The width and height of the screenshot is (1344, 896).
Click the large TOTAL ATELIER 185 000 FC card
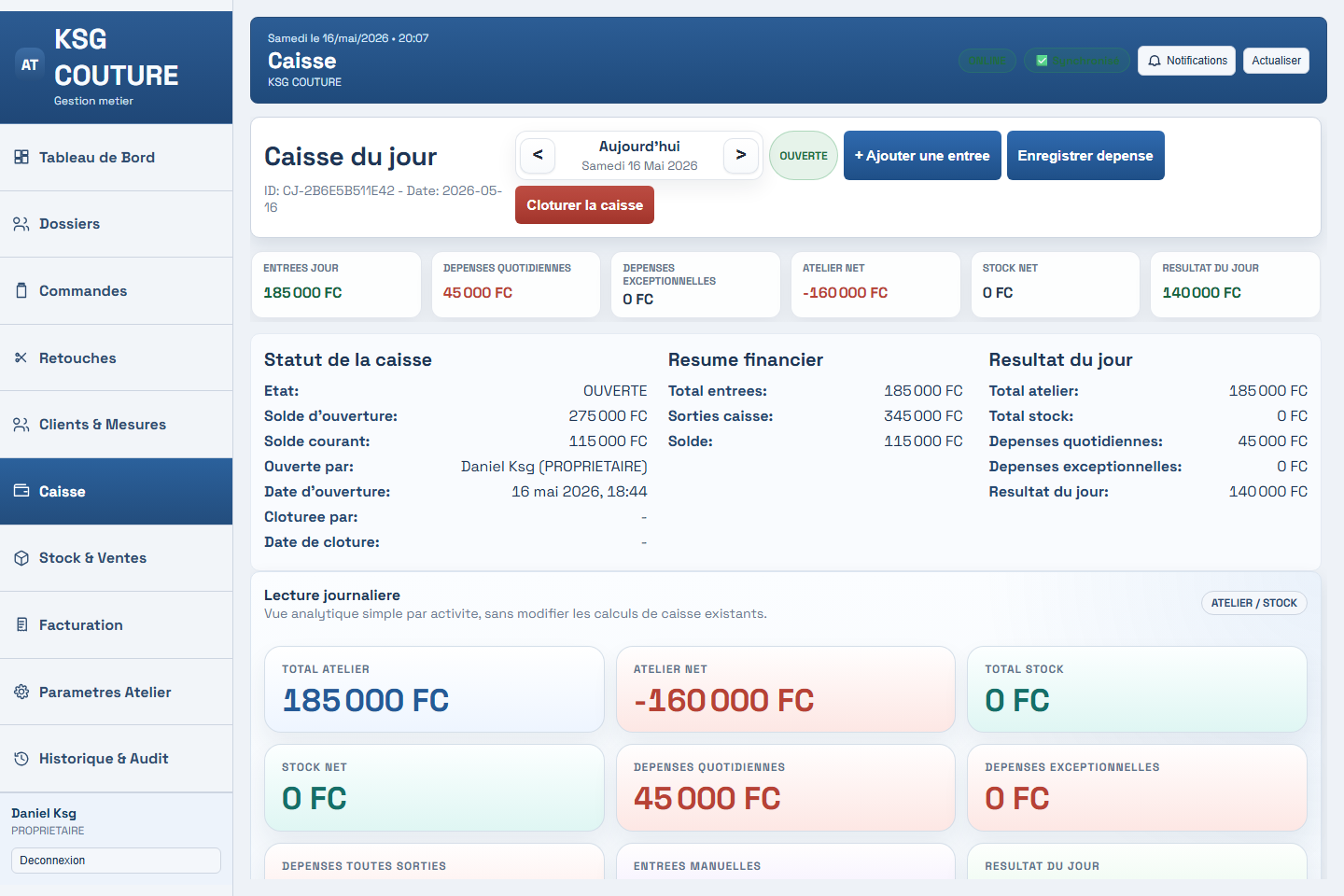[434, 690]
